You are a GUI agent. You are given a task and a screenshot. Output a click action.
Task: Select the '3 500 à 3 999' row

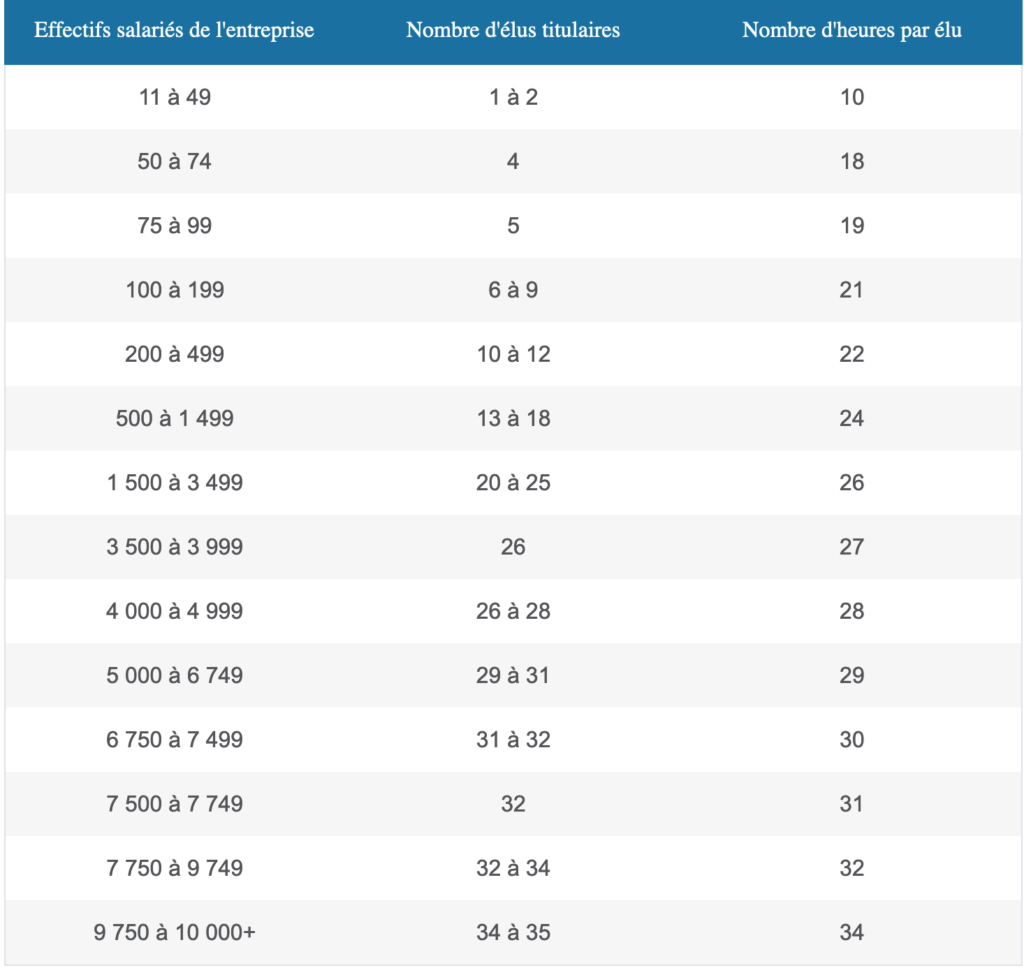click(513, 547)
